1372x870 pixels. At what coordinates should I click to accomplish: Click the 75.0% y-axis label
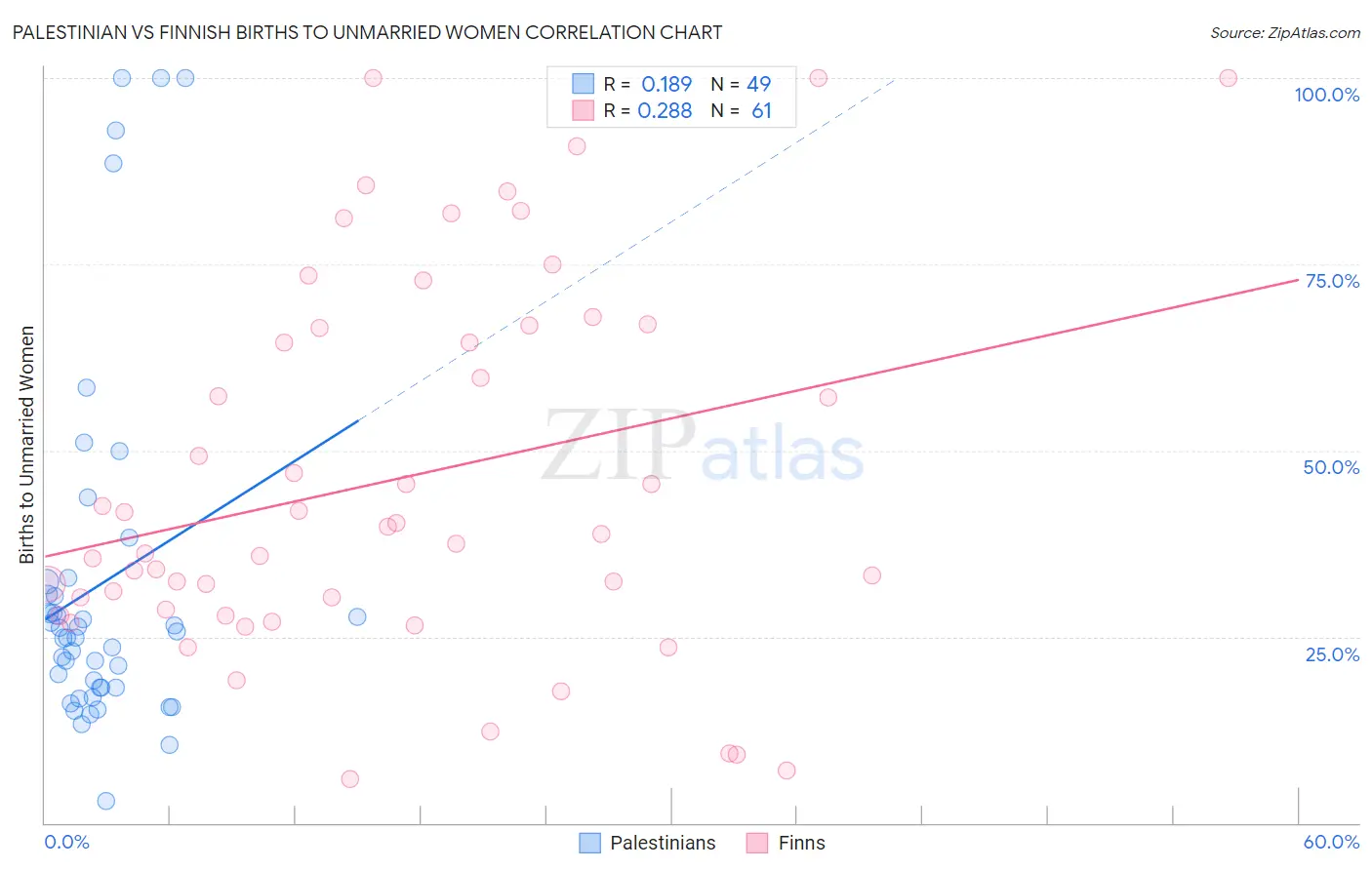point(1332,281)
